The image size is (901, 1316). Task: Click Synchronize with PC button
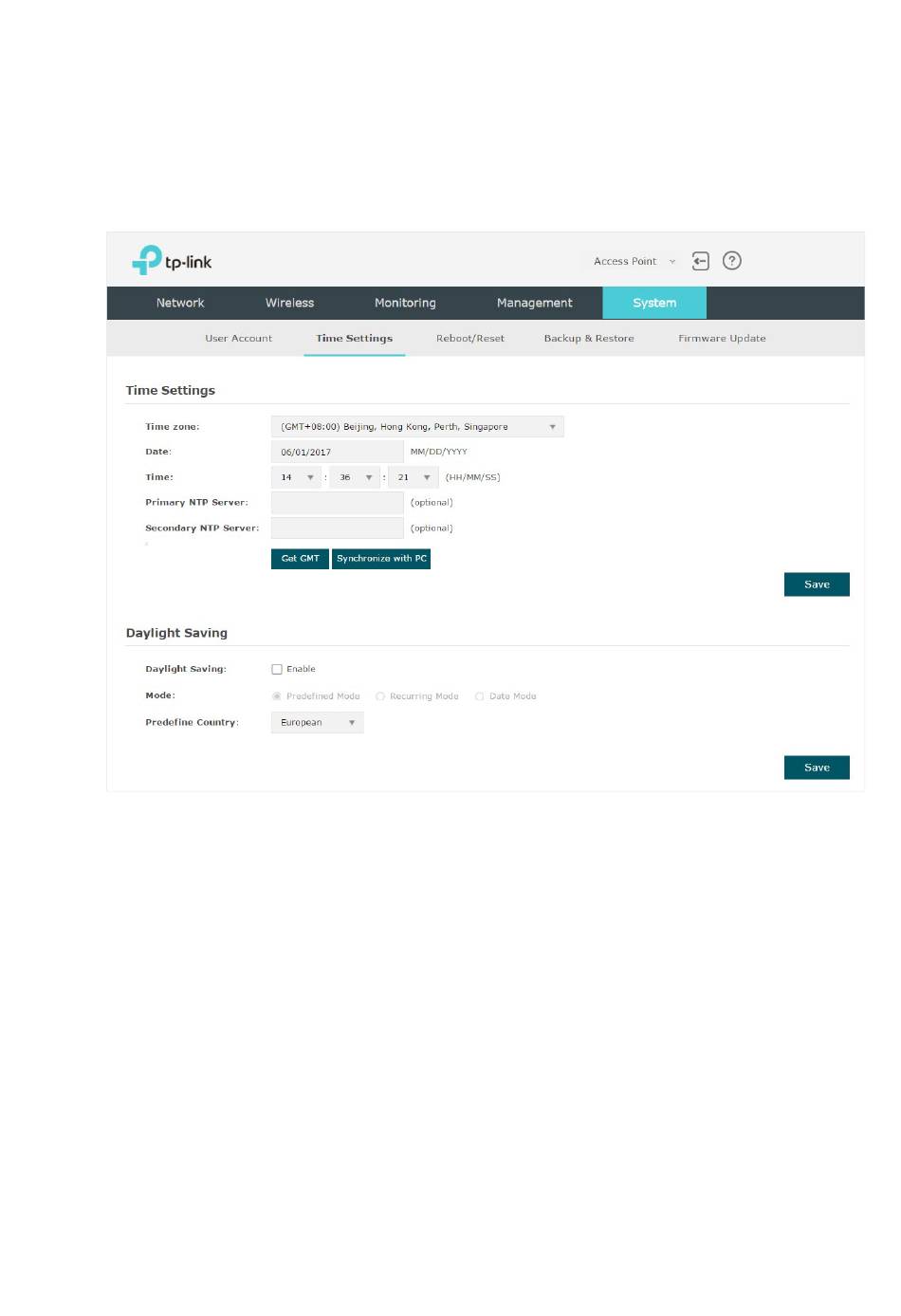tap(381, 559)
